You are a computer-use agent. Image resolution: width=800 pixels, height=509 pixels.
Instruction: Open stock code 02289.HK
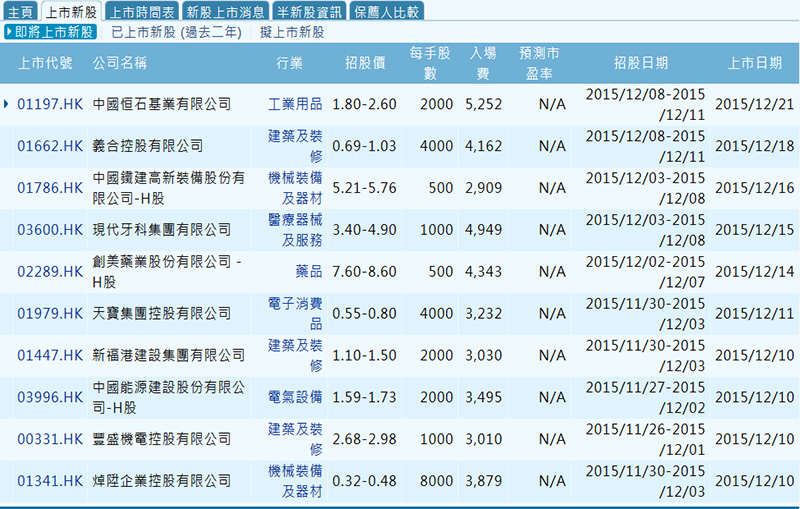(x=50, y=272)
